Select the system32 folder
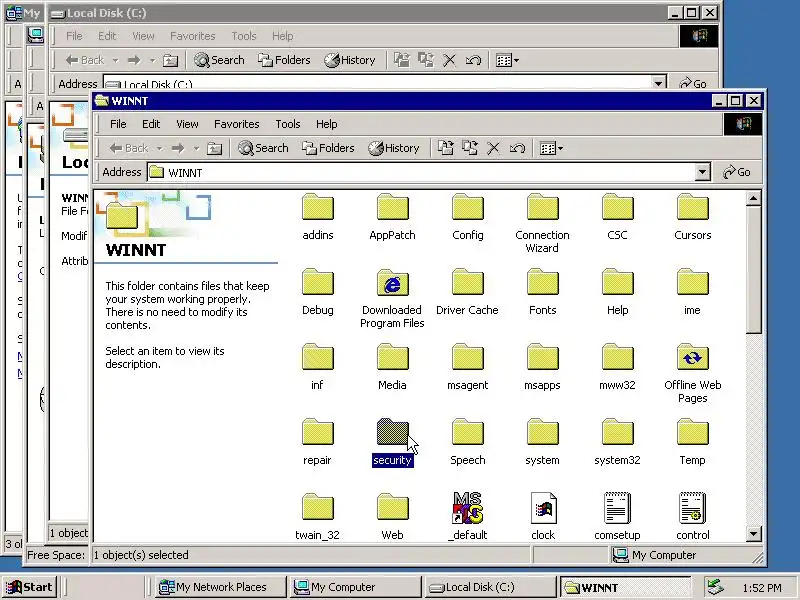 click(x=617, y=442)
